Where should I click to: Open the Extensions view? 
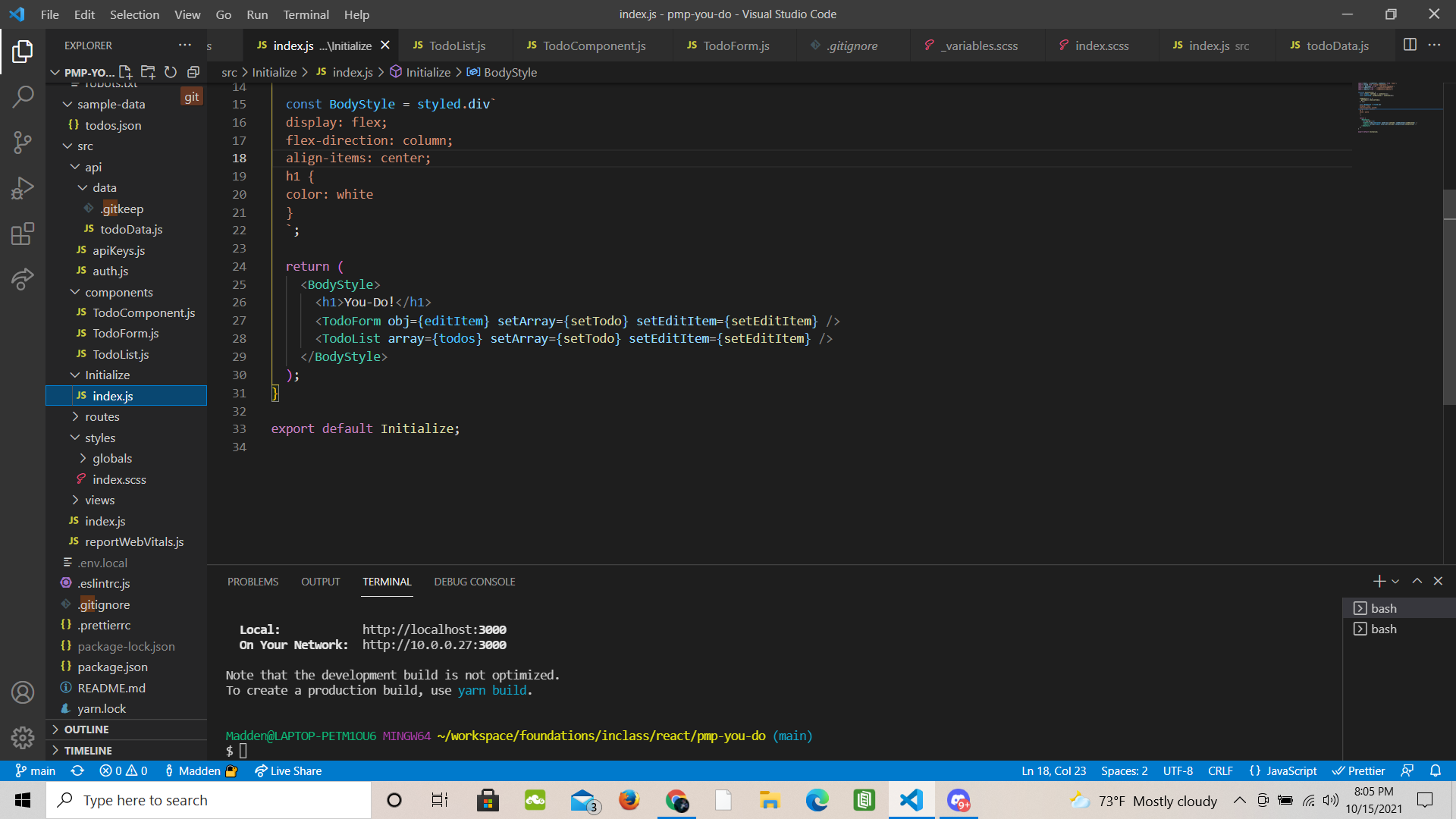(x=23, y=234)
